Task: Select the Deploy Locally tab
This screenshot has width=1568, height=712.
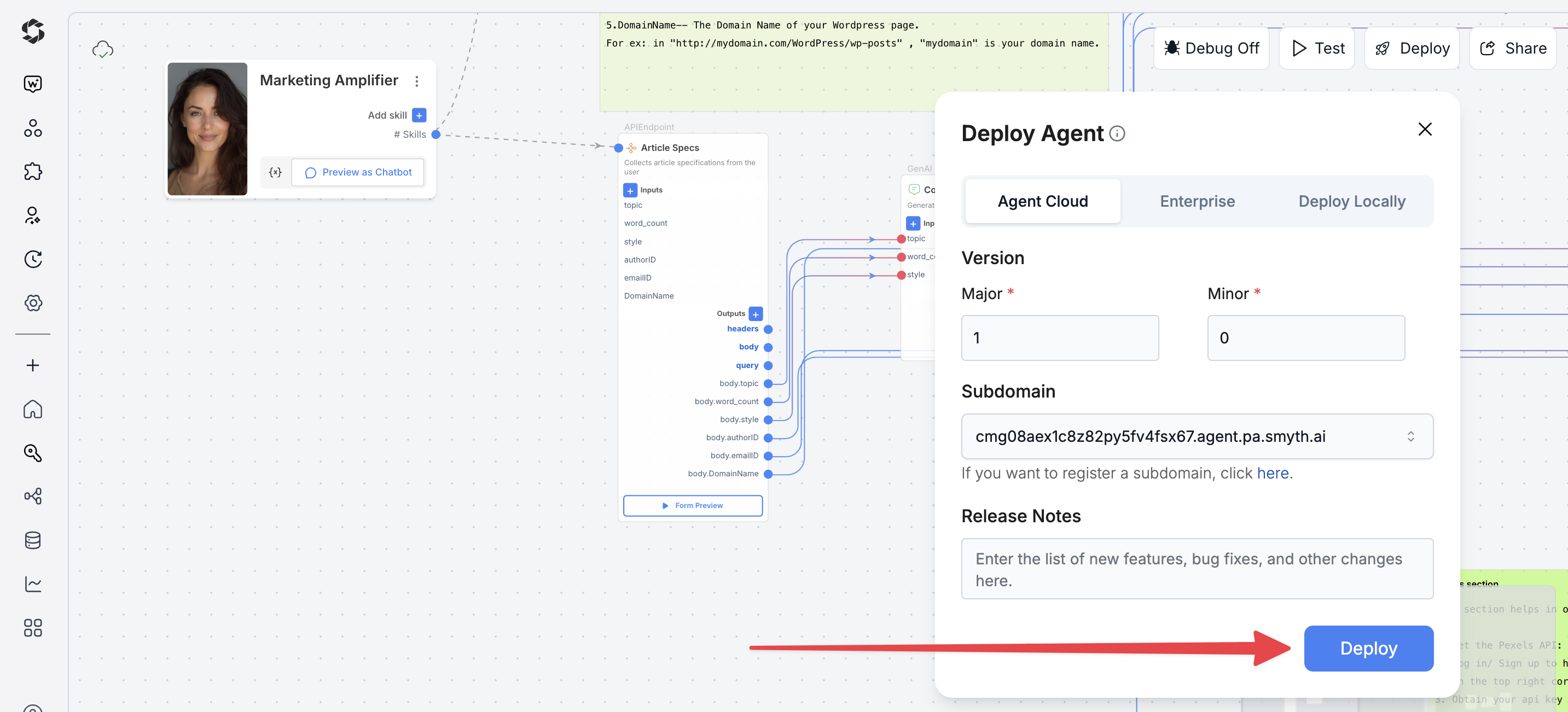Action: pyautogui.click(x=1351, y=201)
